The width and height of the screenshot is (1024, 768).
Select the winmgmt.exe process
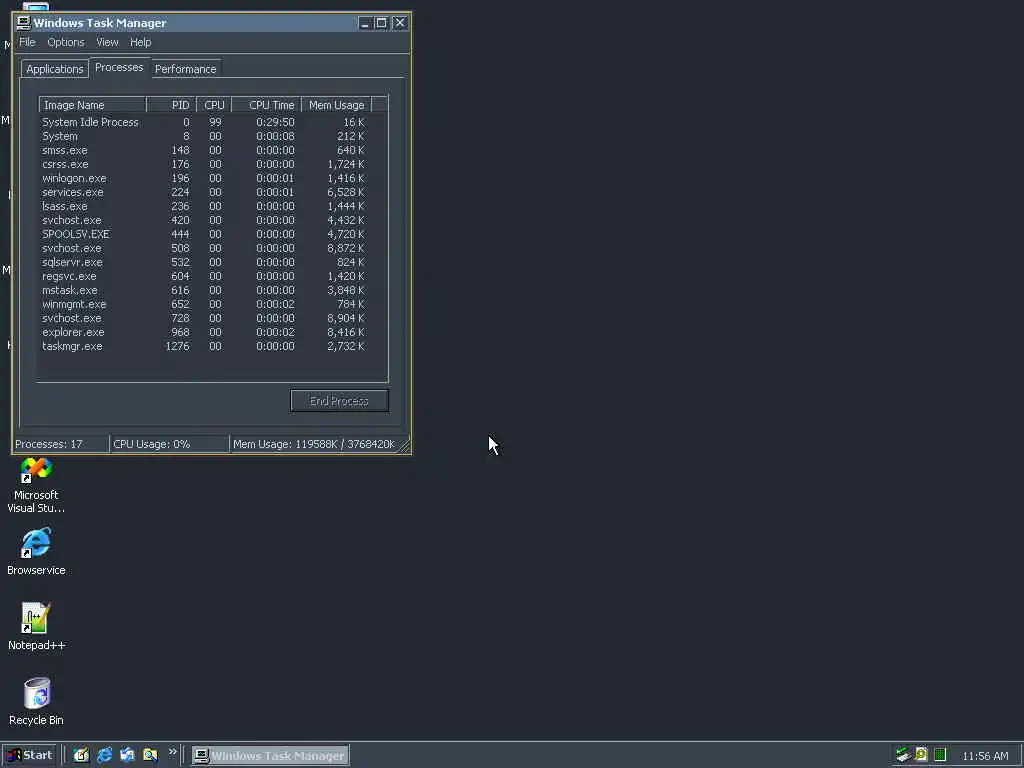[x=204, y=304]
